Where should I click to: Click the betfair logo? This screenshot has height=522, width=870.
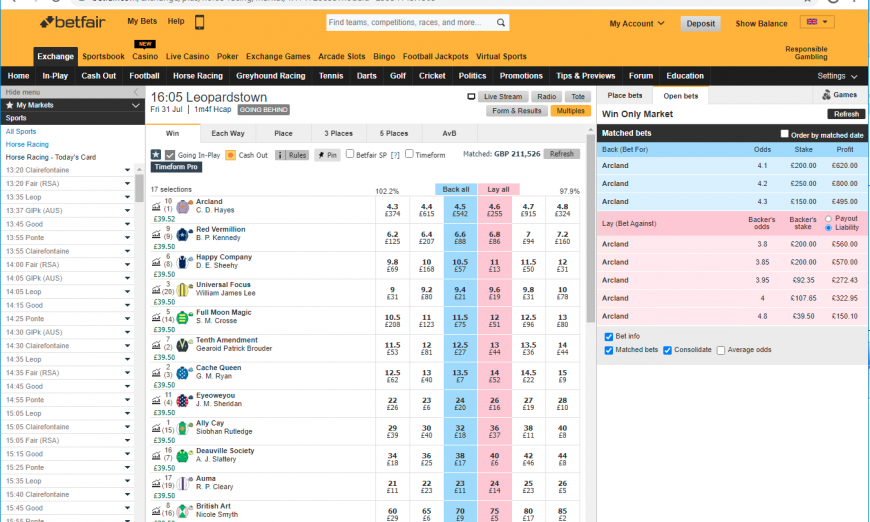point(73,22)
